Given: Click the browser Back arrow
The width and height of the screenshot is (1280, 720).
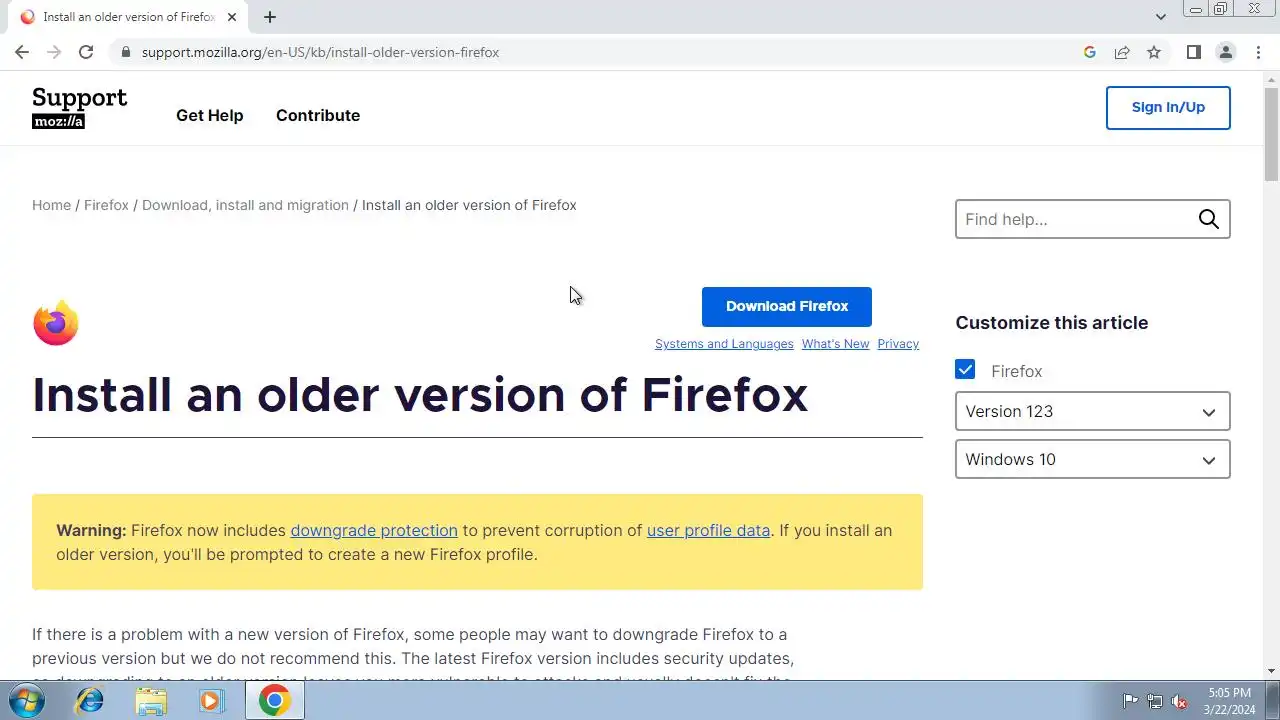Looking at the screenshot, I should tap(22, 52).
